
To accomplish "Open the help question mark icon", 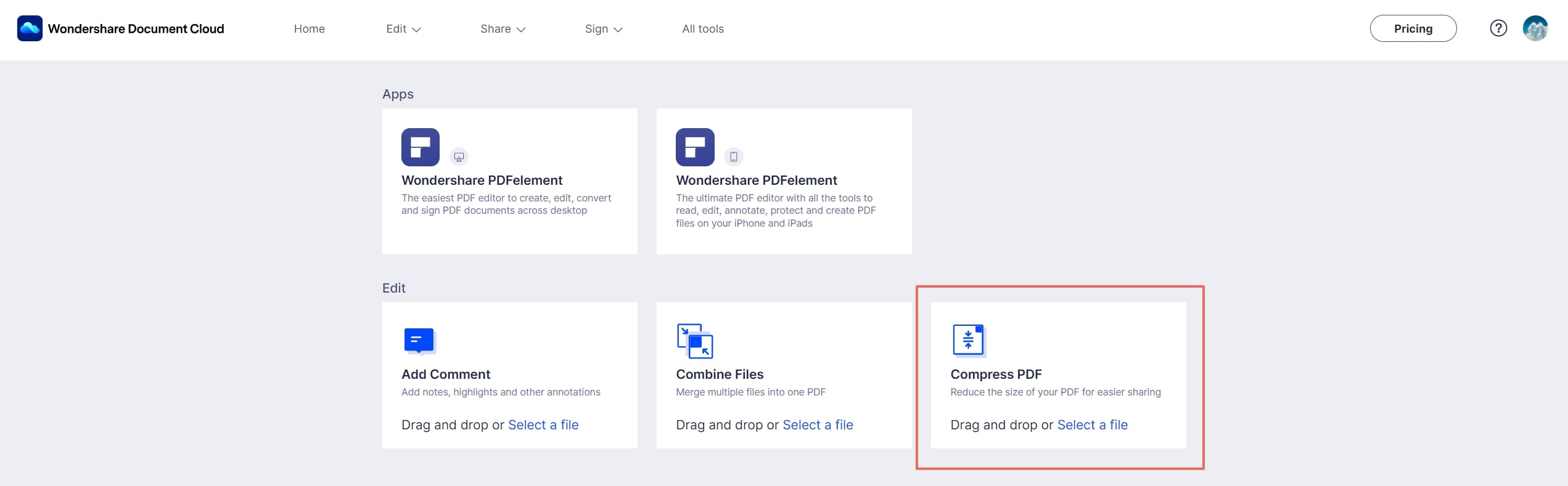I will 1498,28.
